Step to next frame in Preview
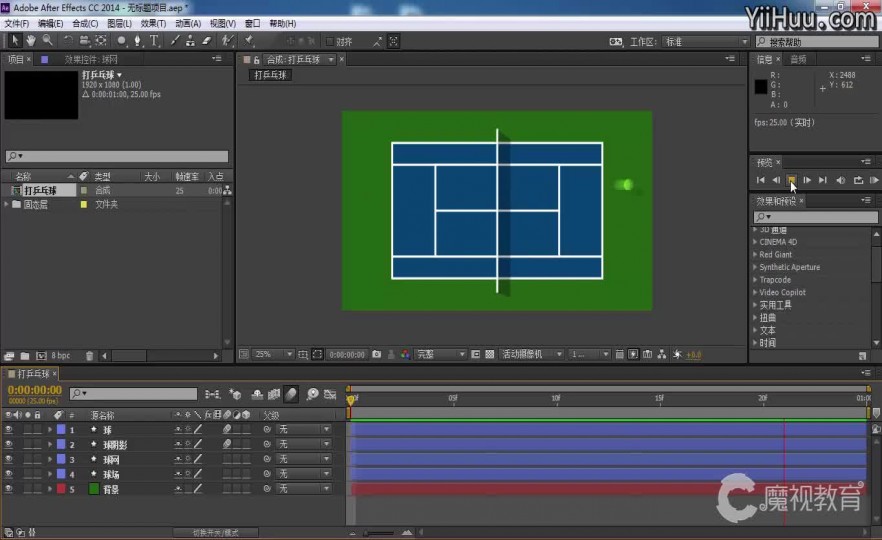The width and height of the screenshot is (882, 540). coord(807,179)
